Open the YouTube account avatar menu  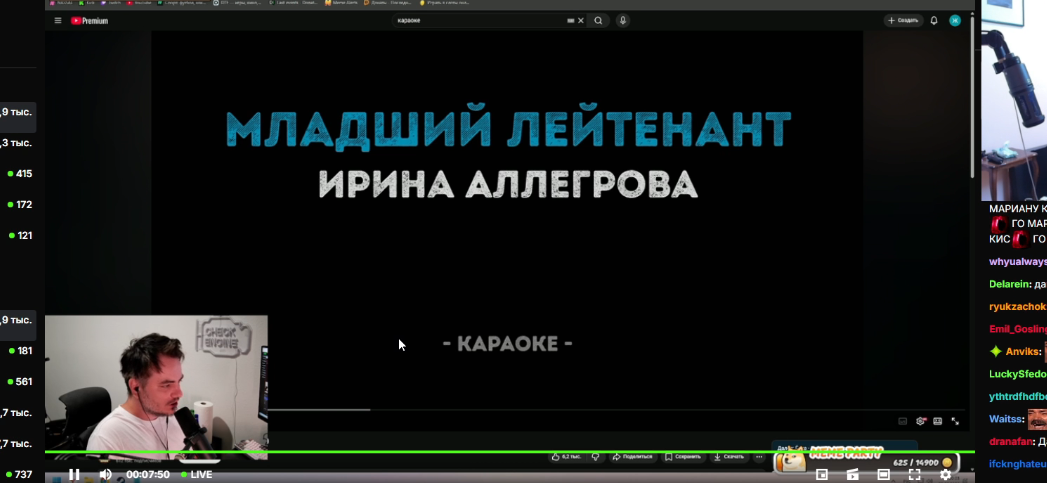click(x=955, y=21)
